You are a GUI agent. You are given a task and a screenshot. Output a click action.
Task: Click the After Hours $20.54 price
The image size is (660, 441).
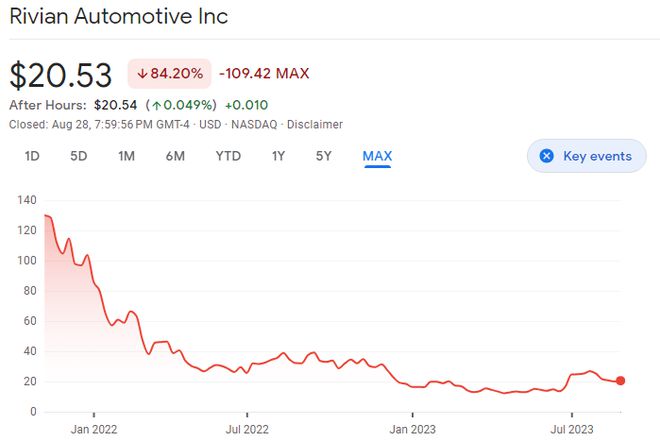click(x=115, y=104)
